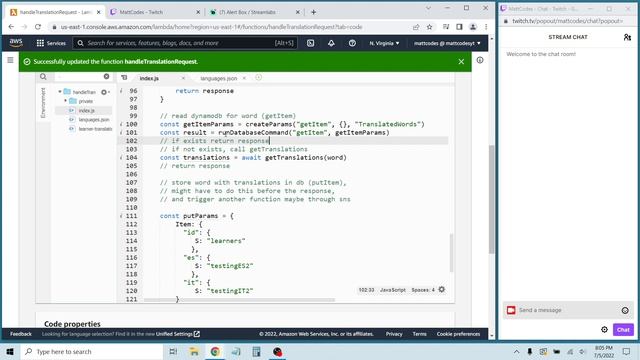Click the JavaScript language mode selector
The height and width of the screenshot is (360, 640).
(393, 290)
